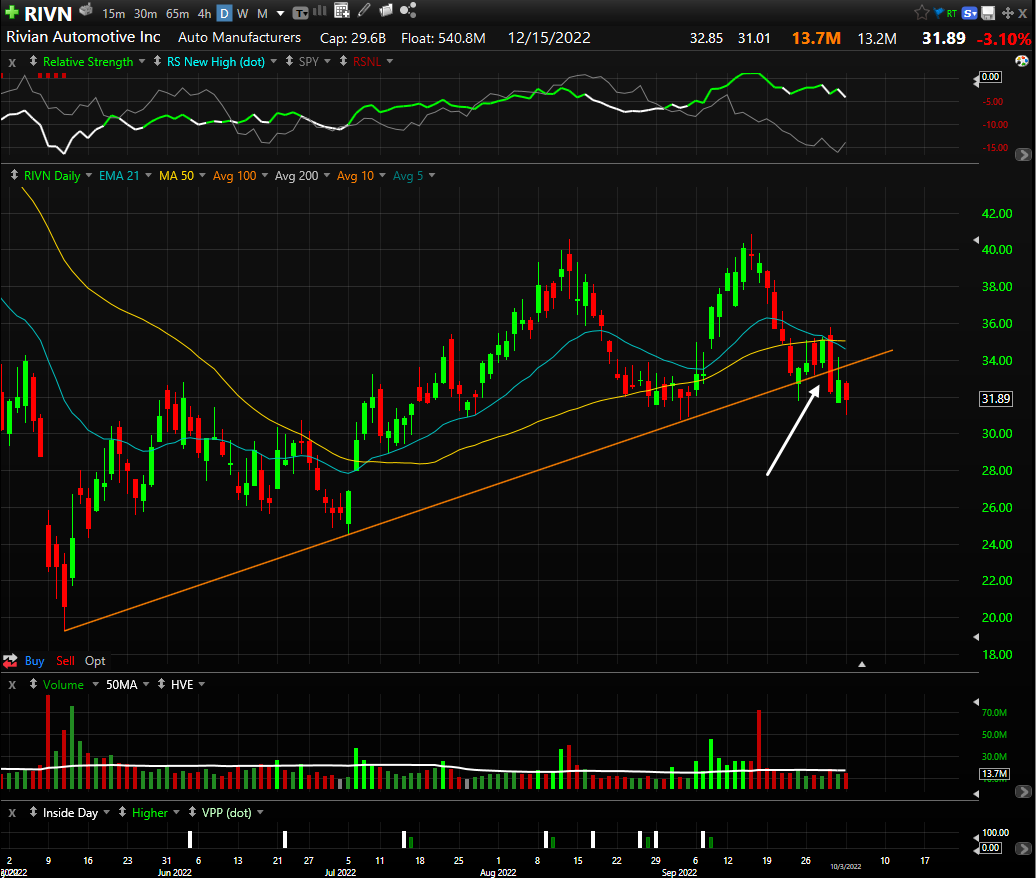The width and height of the screenshot is (1036, 878).
Task: Click the 31.89 current price label
Action: (996, 398)
